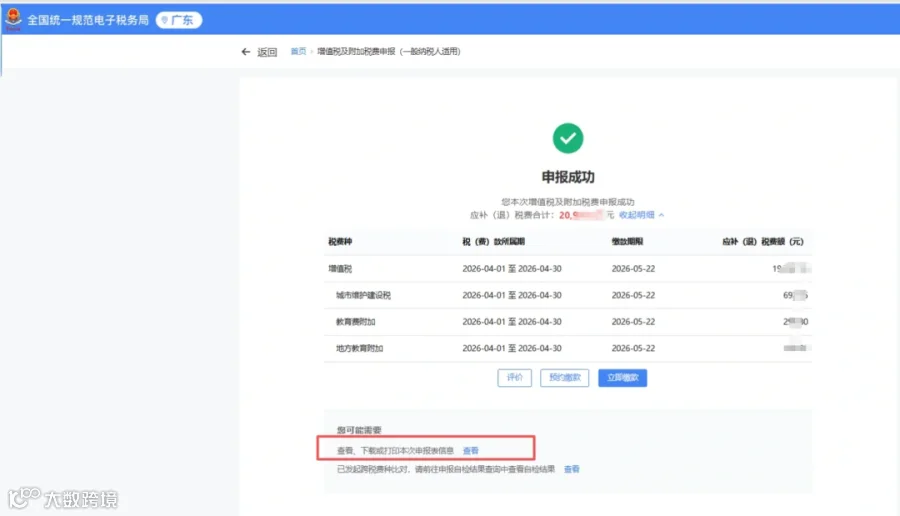The height and width of the screenshot is (516, 900).
Task: Click the 评价 button
Action: pos(514,377)
